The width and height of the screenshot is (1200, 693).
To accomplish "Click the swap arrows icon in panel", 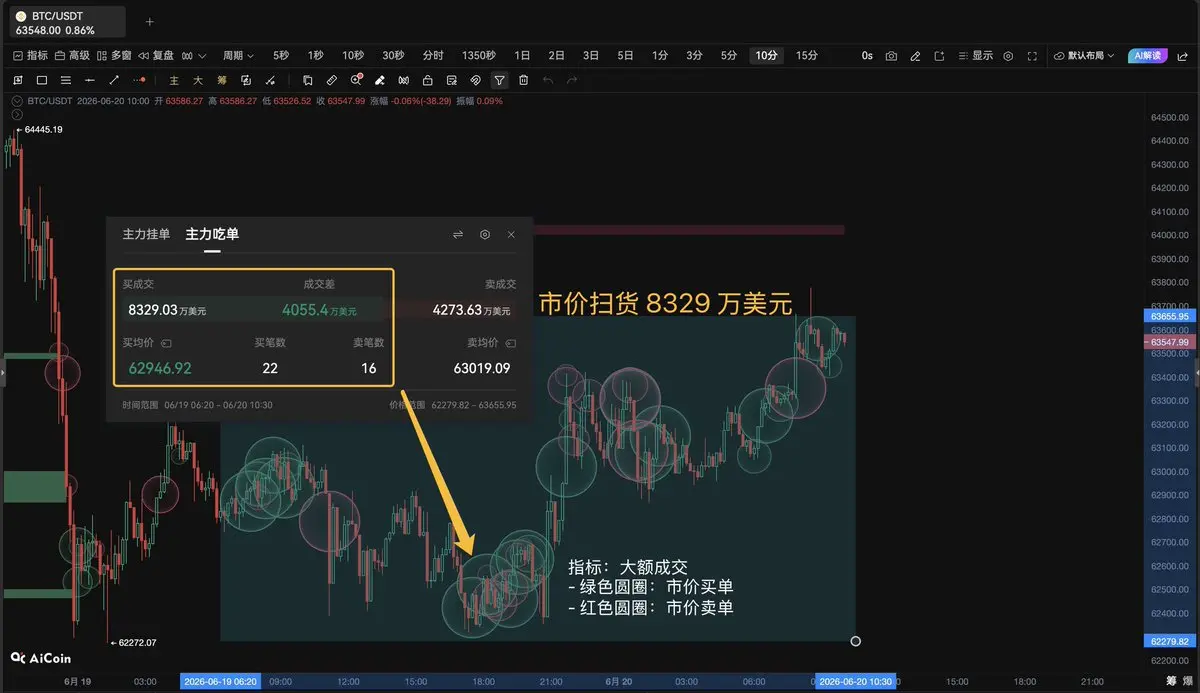I will (458, 234).
